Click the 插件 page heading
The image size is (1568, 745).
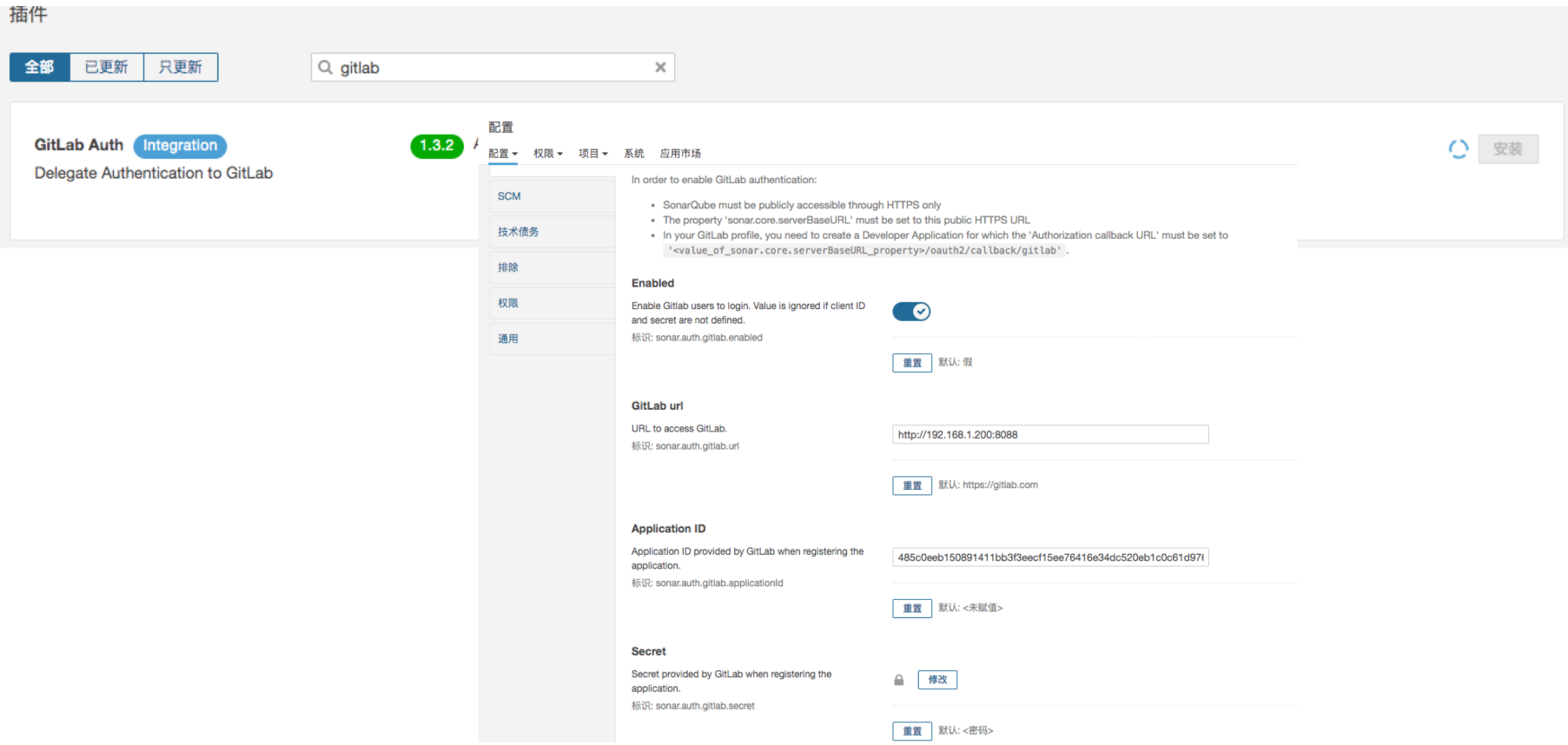tap(28, 15)
